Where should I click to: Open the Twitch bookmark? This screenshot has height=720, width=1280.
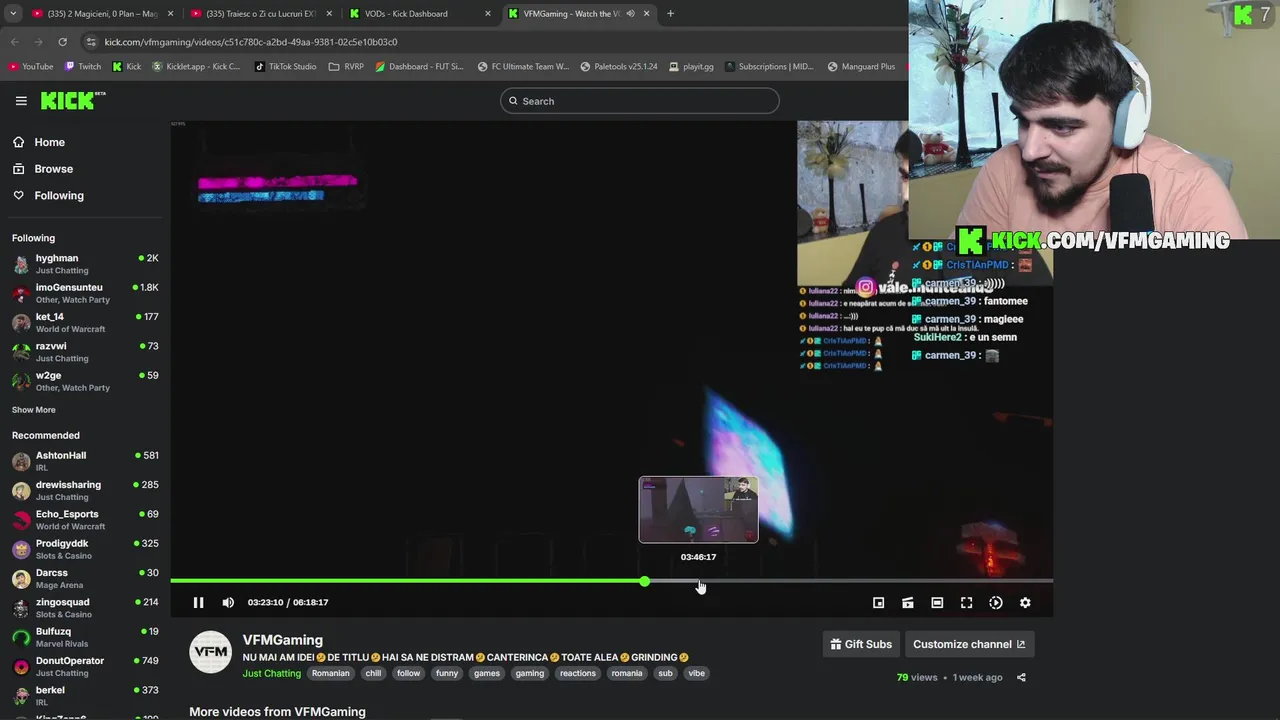(x=83, y=67)
